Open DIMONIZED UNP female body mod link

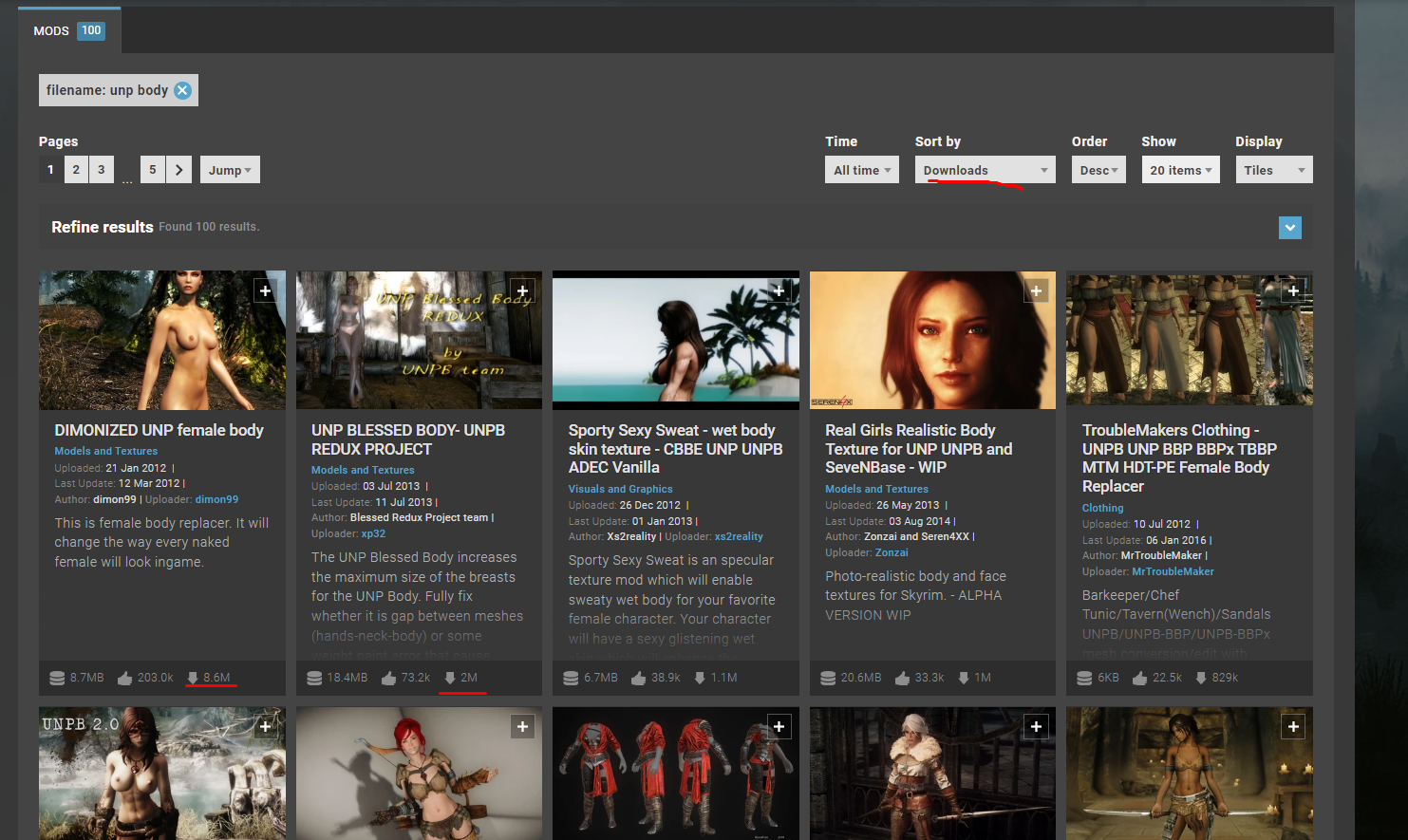tap(159, 430)
